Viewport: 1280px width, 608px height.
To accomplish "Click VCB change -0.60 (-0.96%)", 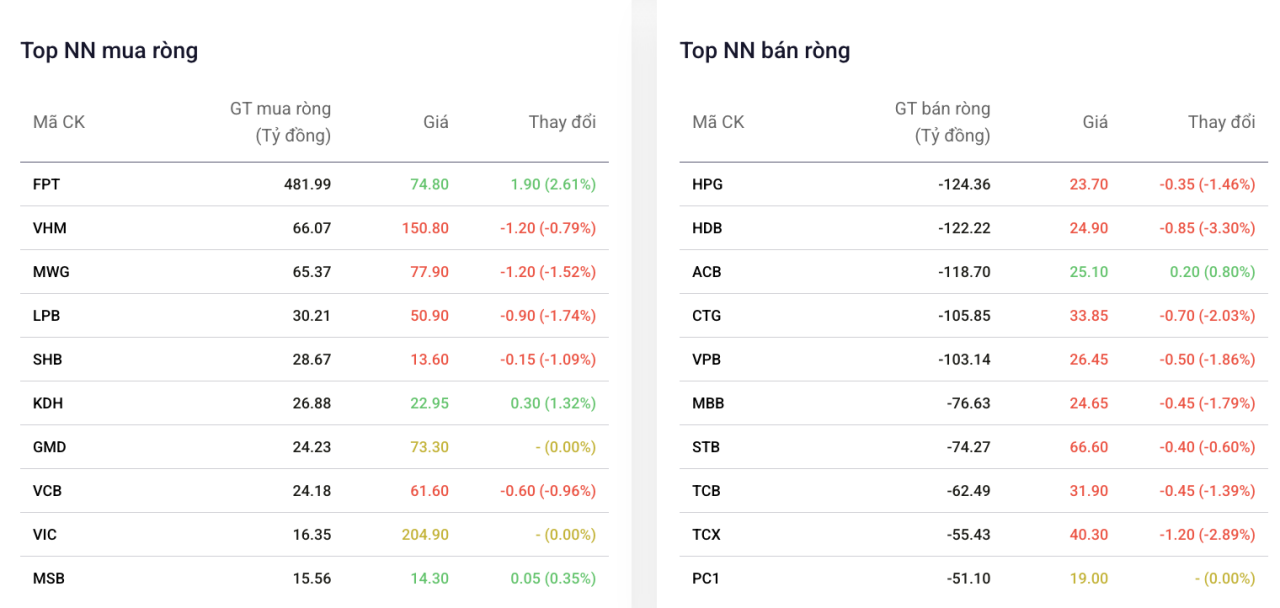I will [x=548, y=491].
